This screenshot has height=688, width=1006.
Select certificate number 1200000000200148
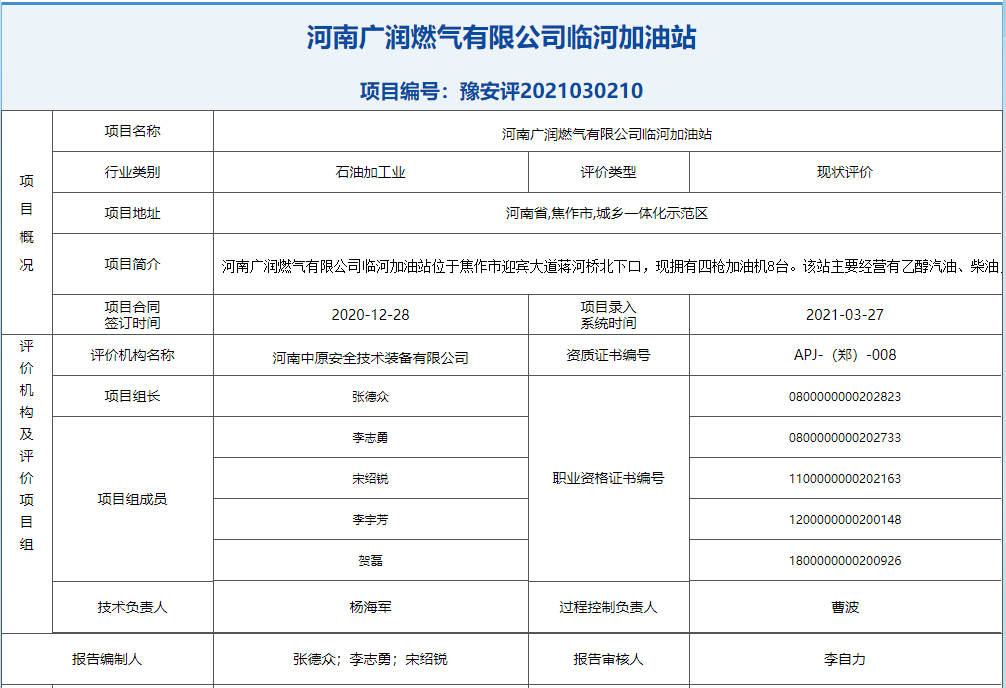[845, 520]
